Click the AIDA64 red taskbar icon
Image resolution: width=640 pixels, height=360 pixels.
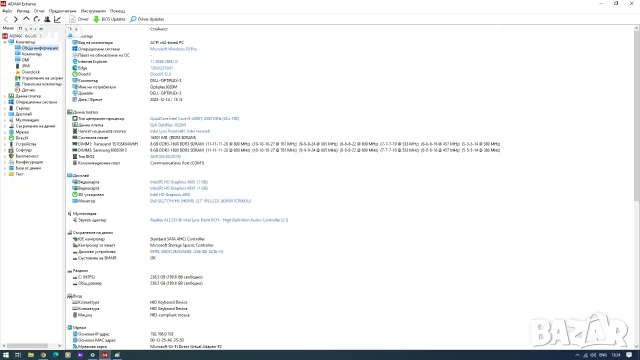point(104,355)
